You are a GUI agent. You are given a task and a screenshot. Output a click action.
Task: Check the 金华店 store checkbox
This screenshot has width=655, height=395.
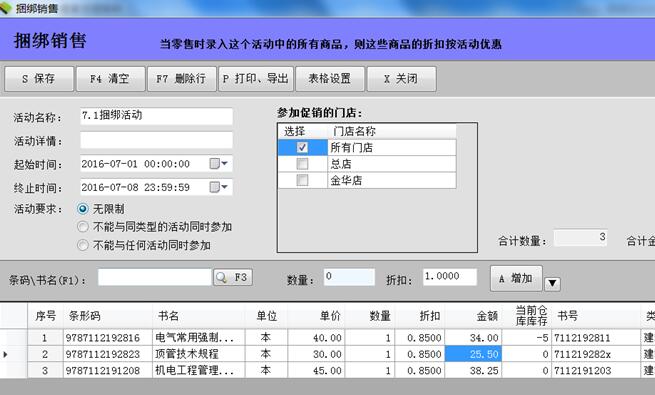point(302,180)
